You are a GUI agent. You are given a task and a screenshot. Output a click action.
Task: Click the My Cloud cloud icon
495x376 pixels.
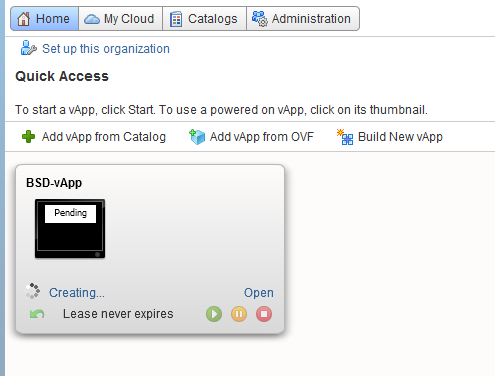point(92,19)
